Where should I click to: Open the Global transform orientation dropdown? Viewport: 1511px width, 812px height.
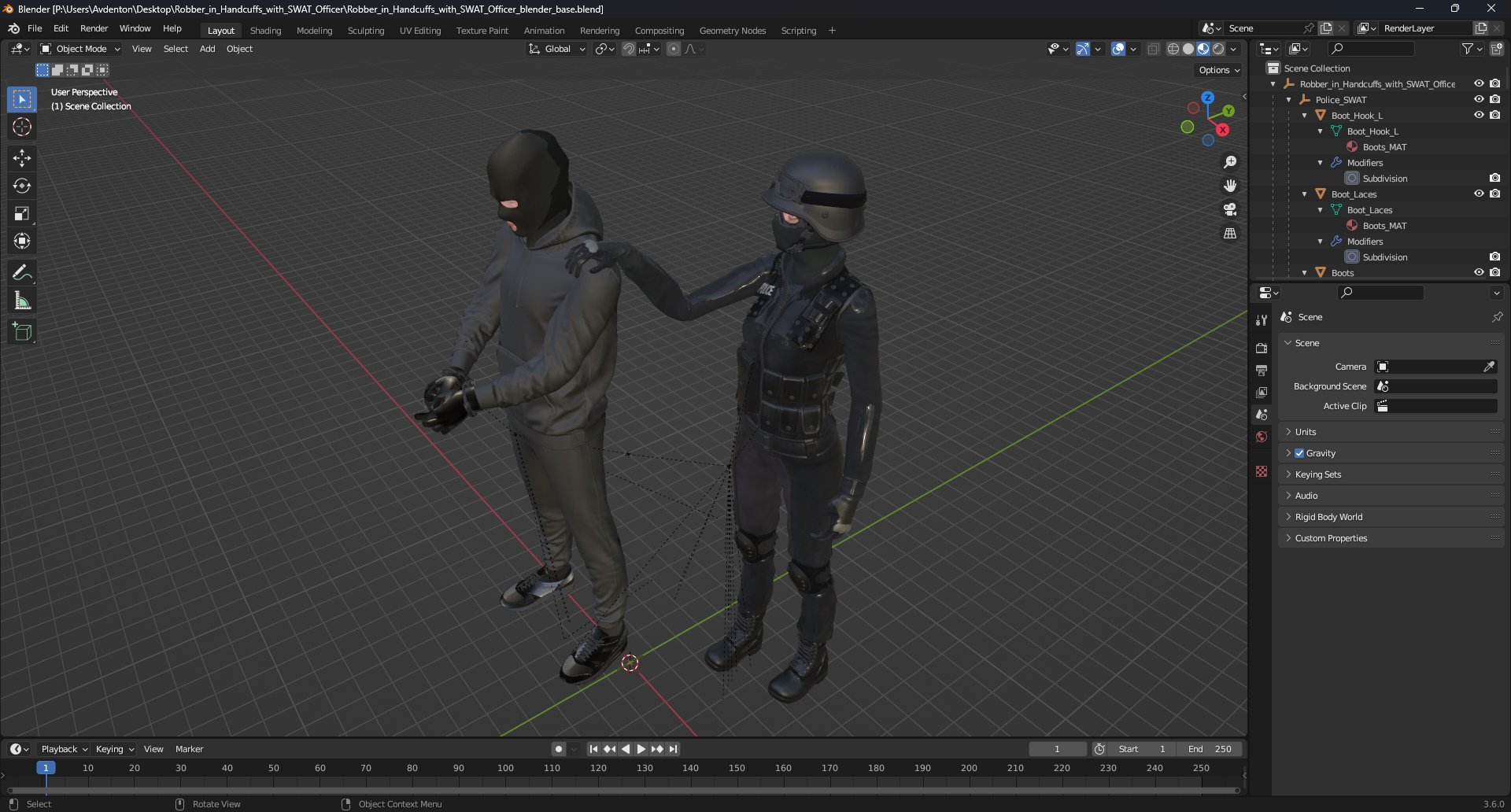[x=557, y=49]
